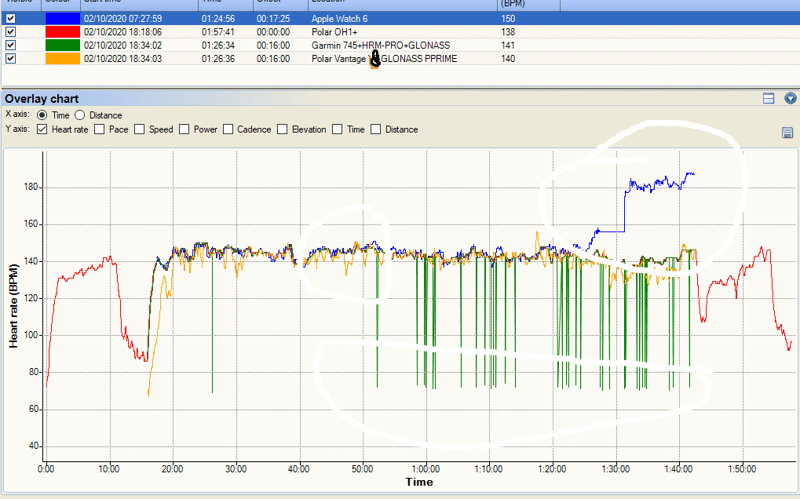Viewport: 800px width, 499px height.
Task: Click the blue colour swatch for Apple Watch 6
Action: 62,18
